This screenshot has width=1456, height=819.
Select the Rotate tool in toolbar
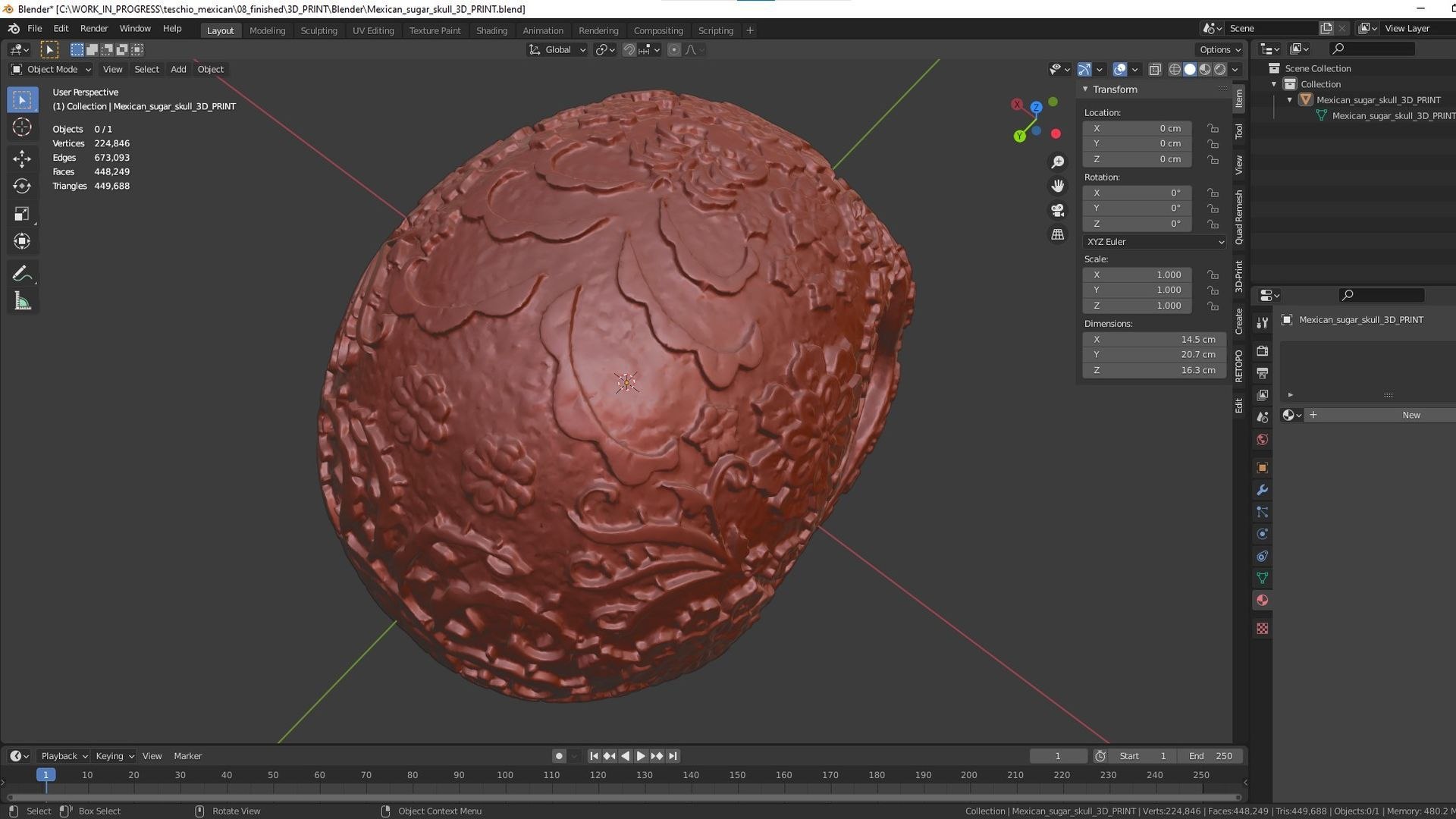[22, 186]
